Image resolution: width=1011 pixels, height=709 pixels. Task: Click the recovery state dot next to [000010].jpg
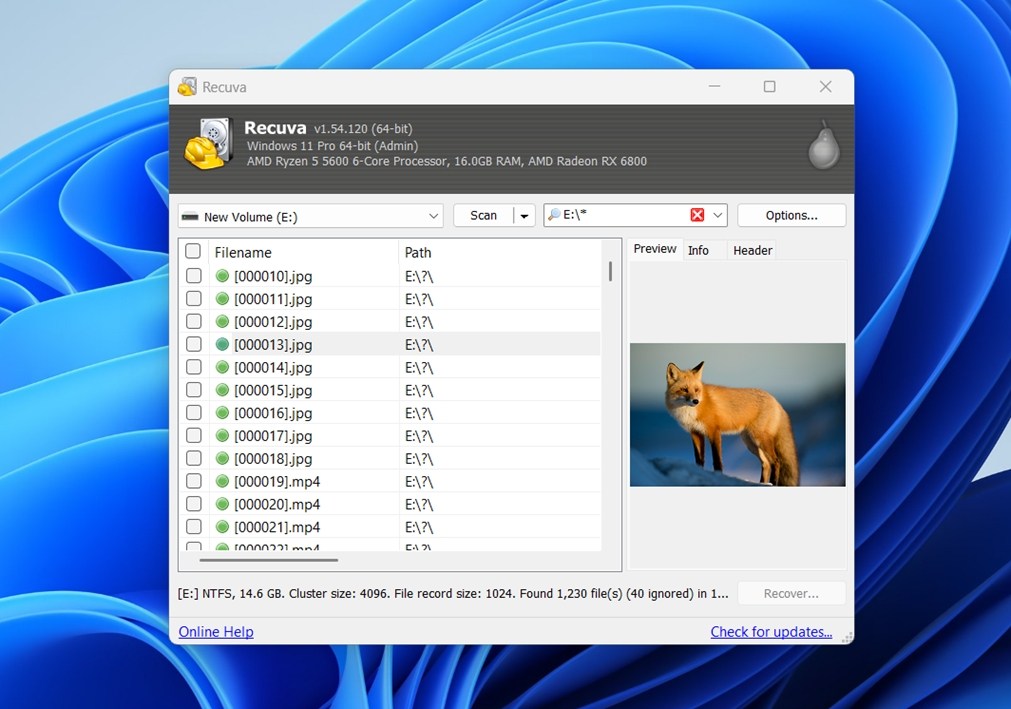(x=221, y=275)
